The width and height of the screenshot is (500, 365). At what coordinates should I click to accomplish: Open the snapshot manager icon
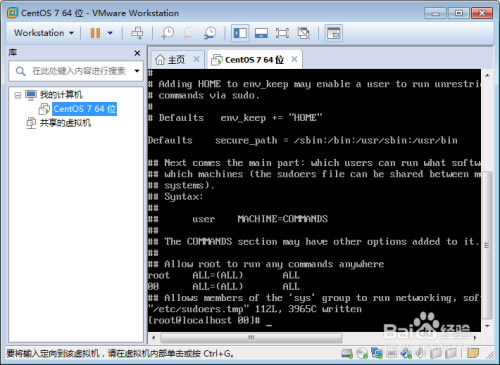pos(210,33)
